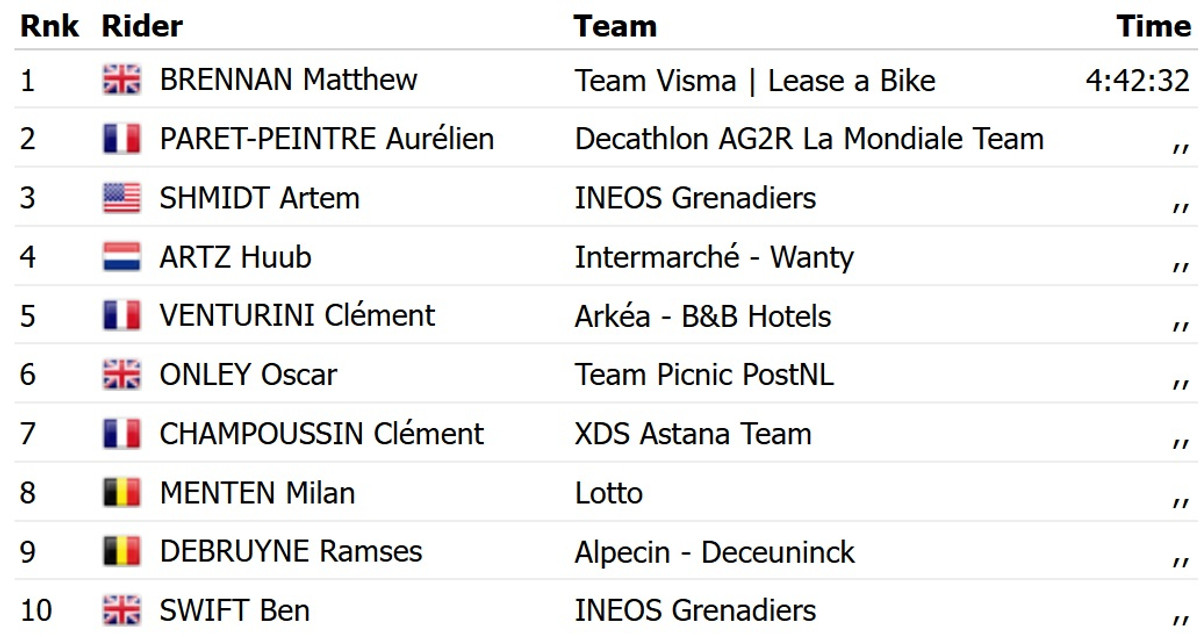The height and width of the screenshot is (637, 1200).
Task: Click the Dutch flag next to ARTZ Huub
Action: tap(121, 257)
